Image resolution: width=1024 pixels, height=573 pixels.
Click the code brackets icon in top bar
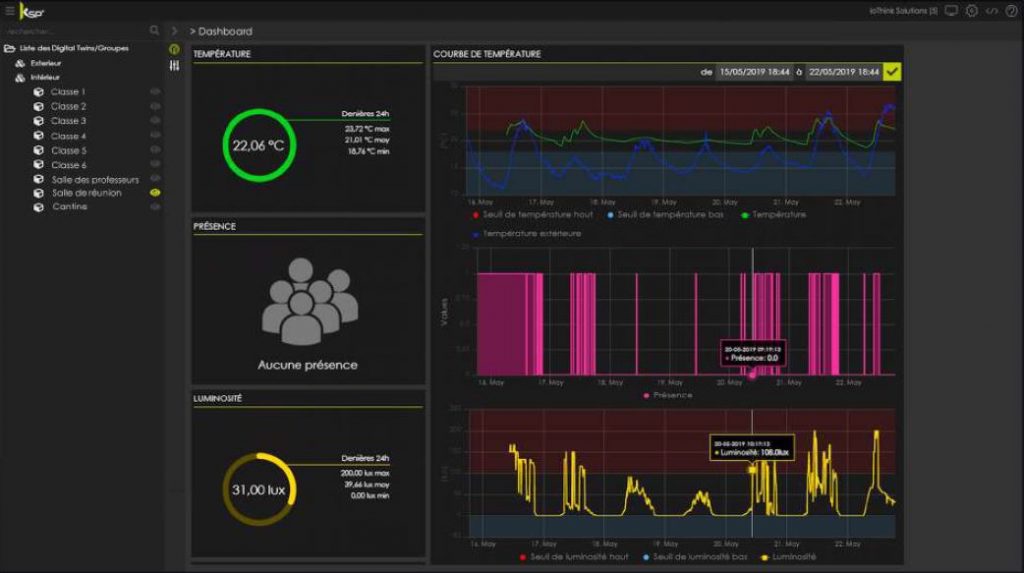pyautogui.click(x=991, y=11)
